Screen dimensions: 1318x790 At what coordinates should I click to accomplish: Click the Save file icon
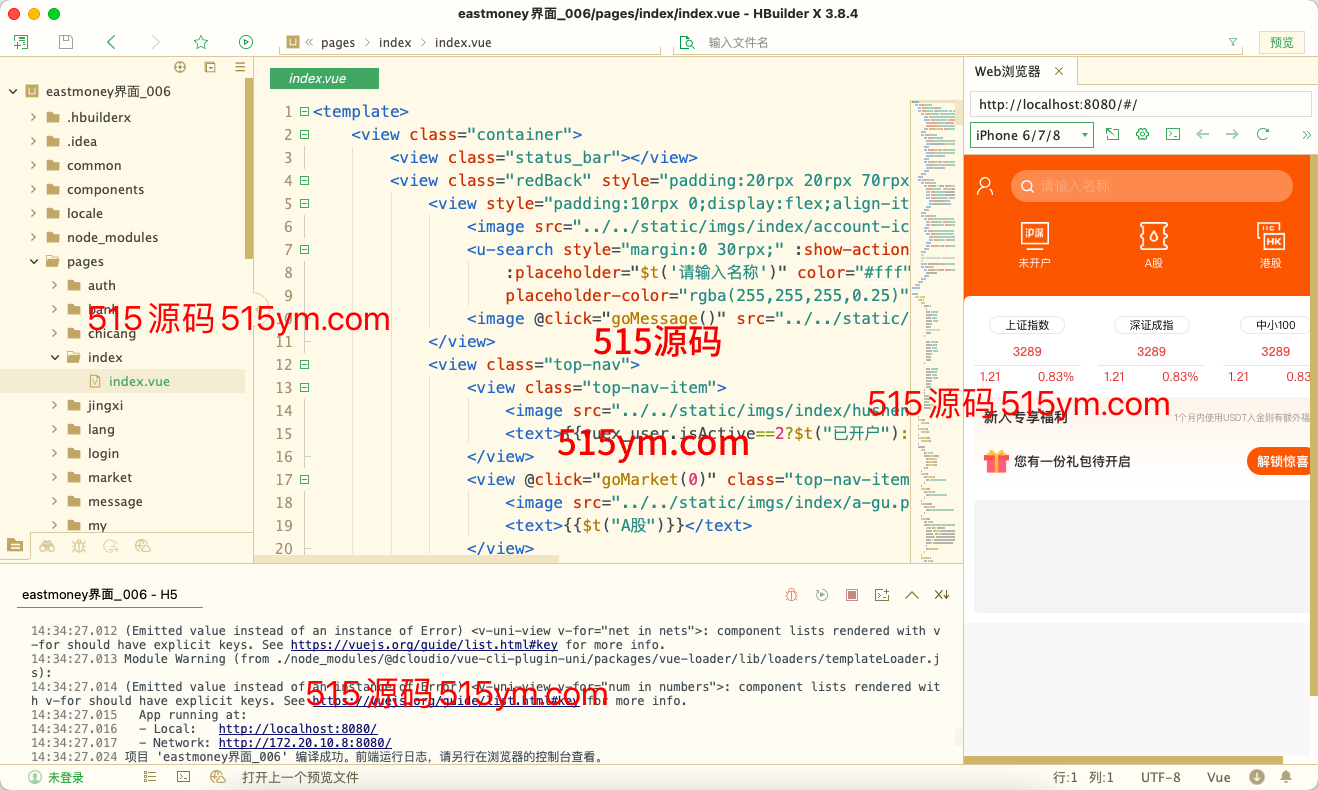[66, 42]
